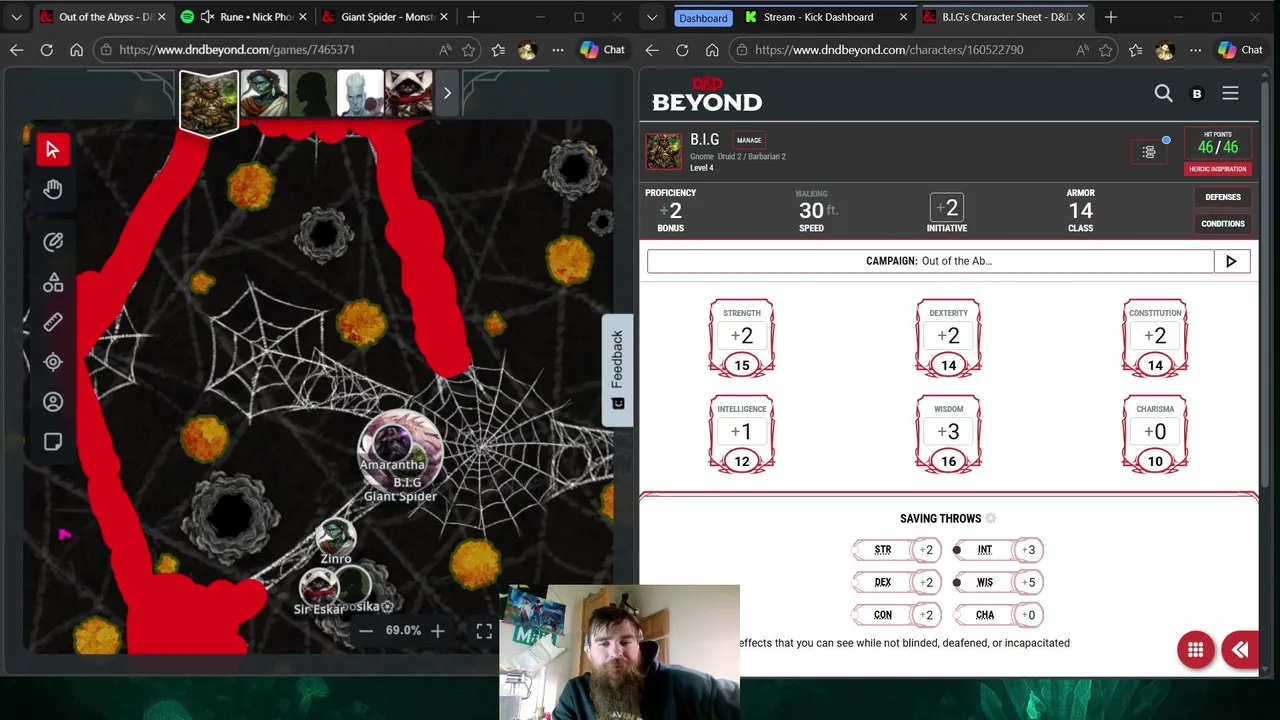1280x720 pixels.
Task: Roll the STR saving throw +2
Action: point(926,550)
